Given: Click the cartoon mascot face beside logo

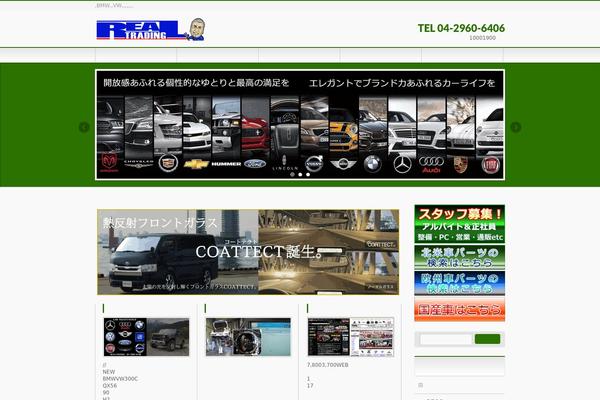Looking at the screenshot, I should click(197, 28).
